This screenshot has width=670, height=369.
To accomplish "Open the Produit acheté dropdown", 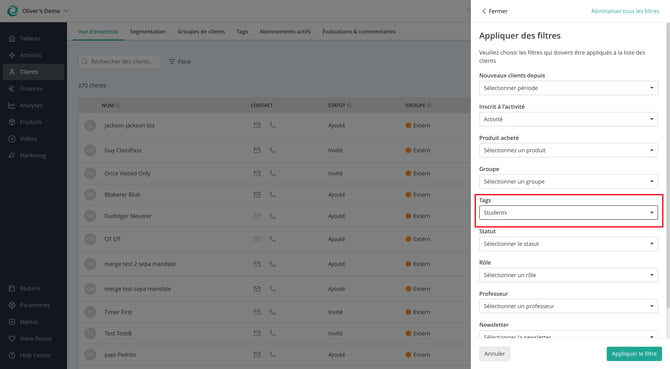I will click(x=568, y=150).
